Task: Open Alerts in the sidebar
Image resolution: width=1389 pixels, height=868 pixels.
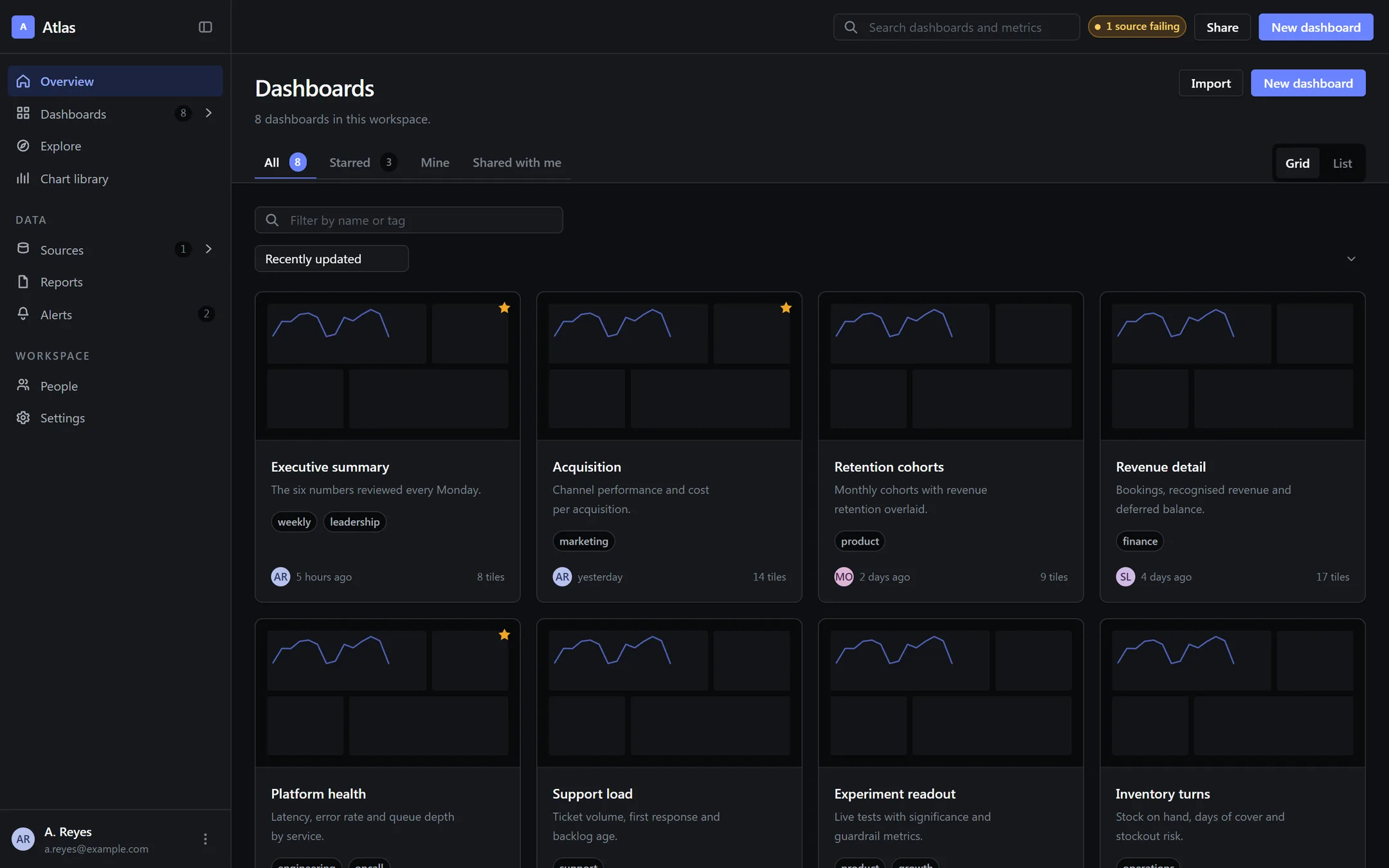Action: 115,314
